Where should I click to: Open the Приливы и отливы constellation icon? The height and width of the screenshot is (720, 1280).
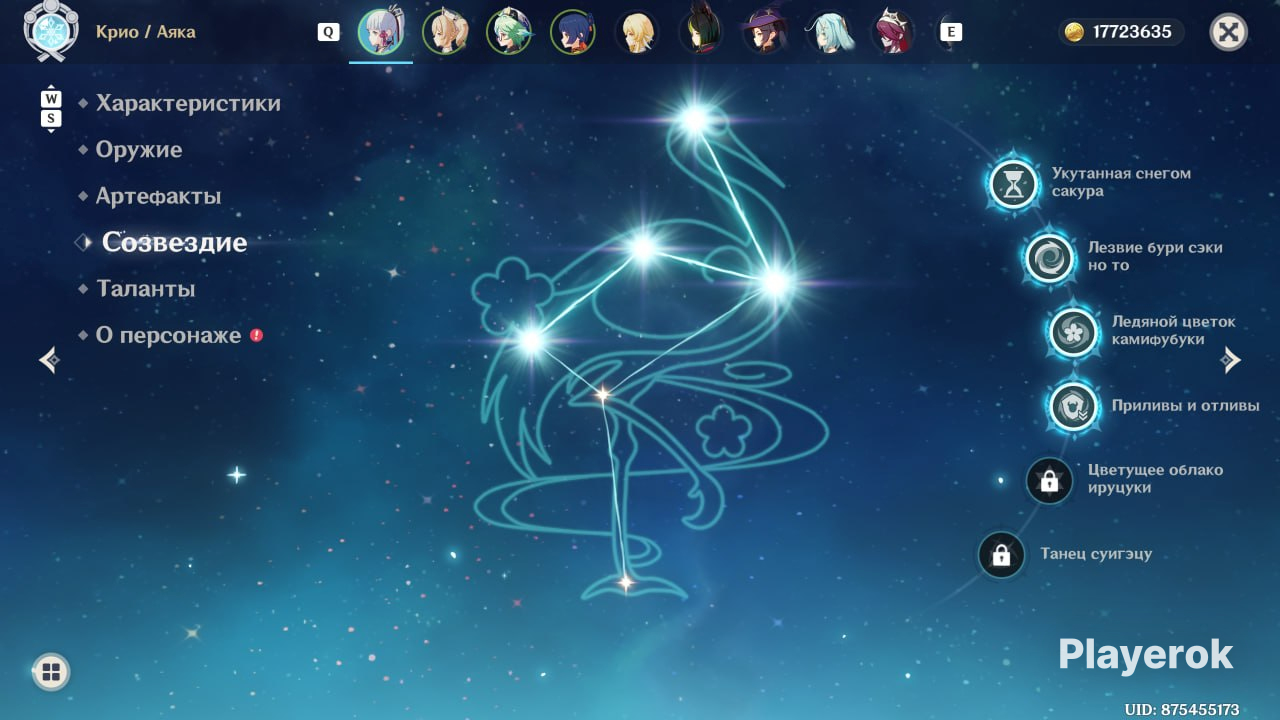[x=1074, y=407]
